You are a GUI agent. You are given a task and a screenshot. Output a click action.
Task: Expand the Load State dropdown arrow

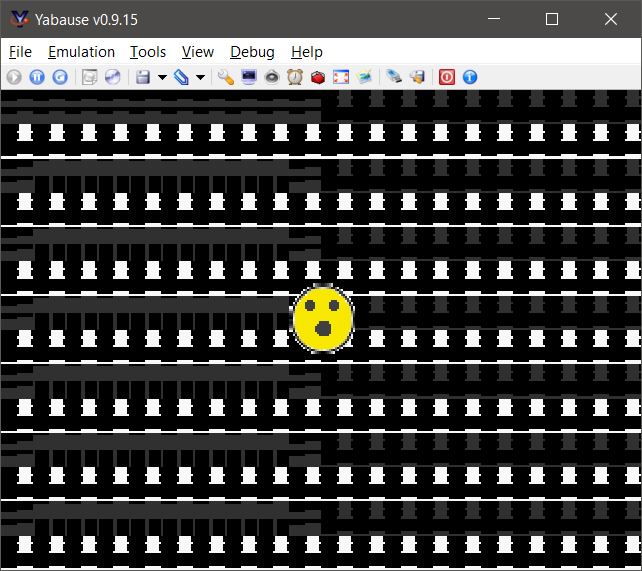point(201,77)
